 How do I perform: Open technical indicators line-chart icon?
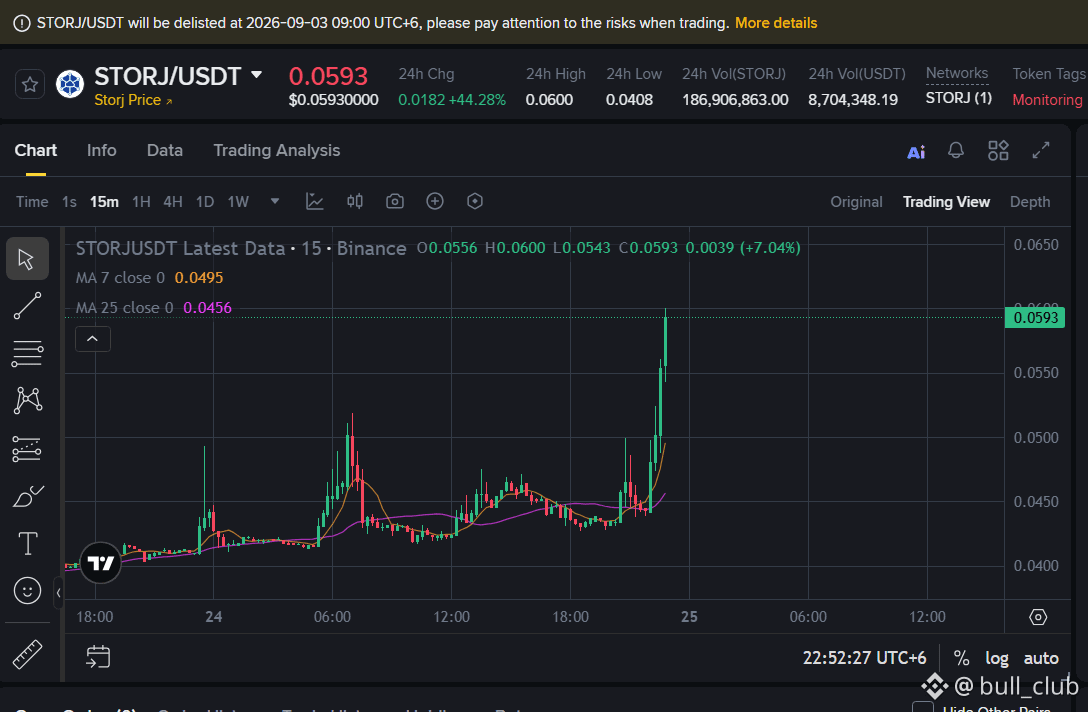click(x=315, y=201)
